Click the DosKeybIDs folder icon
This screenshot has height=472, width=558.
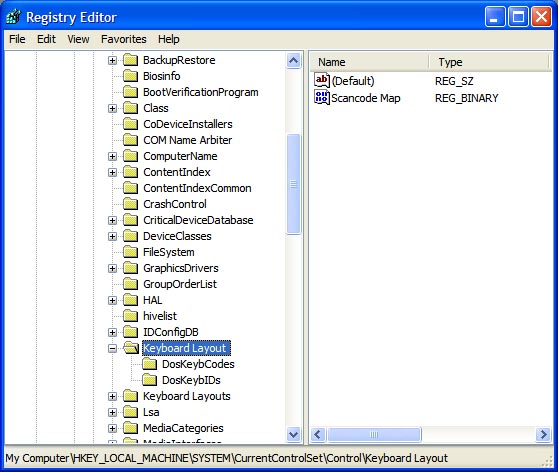149,380
